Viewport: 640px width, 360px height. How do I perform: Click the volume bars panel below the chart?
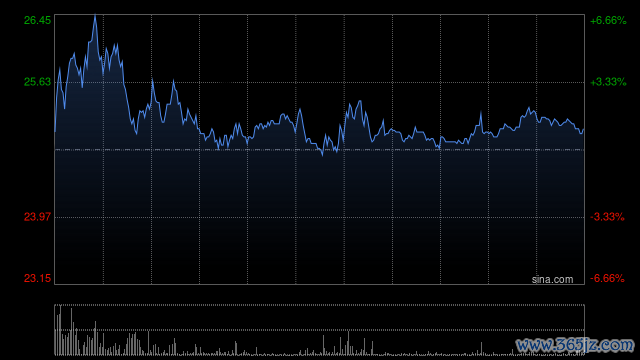click(320, 330)
